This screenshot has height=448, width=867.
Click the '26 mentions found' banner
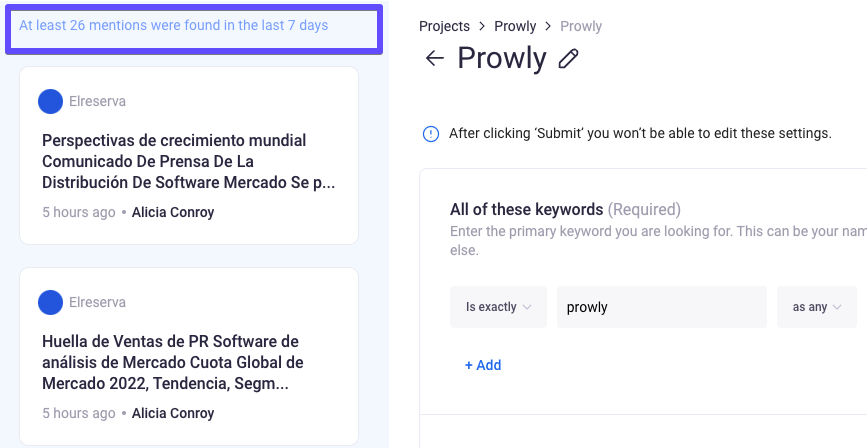193,26
